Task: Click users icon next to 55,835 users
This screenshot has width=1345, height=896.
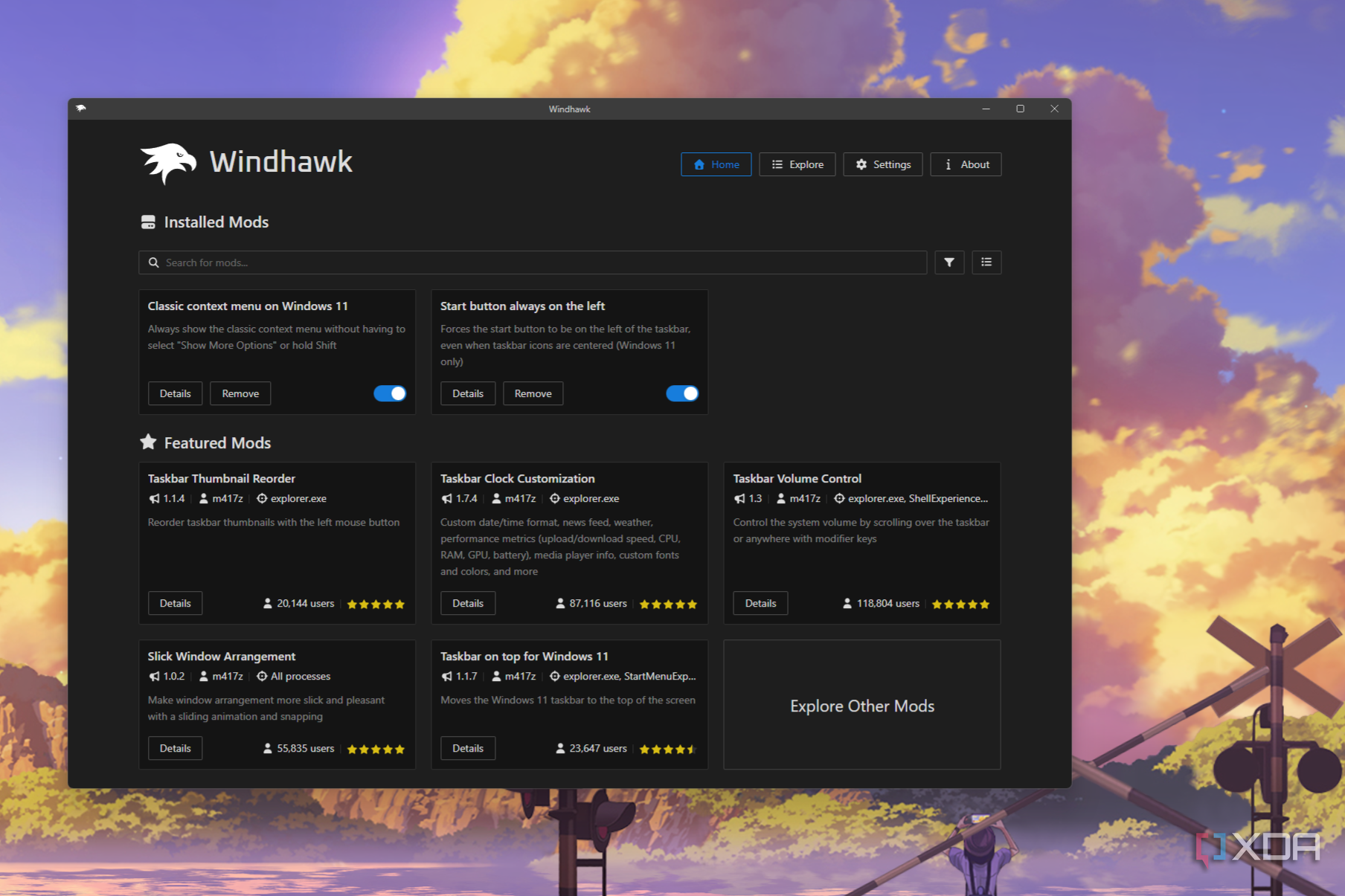Action: [x=268, y=748]
